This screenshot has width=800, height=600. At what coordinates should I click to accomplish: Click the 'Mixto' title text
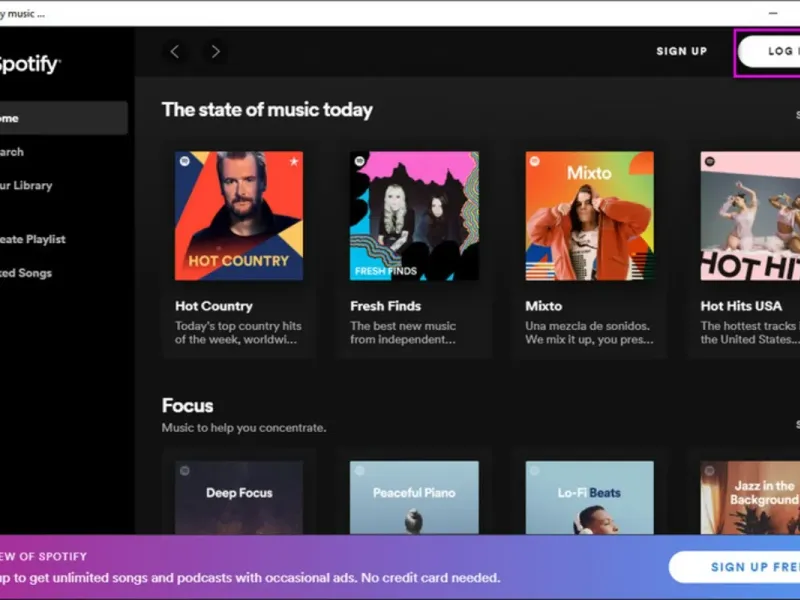click(544, 306)
